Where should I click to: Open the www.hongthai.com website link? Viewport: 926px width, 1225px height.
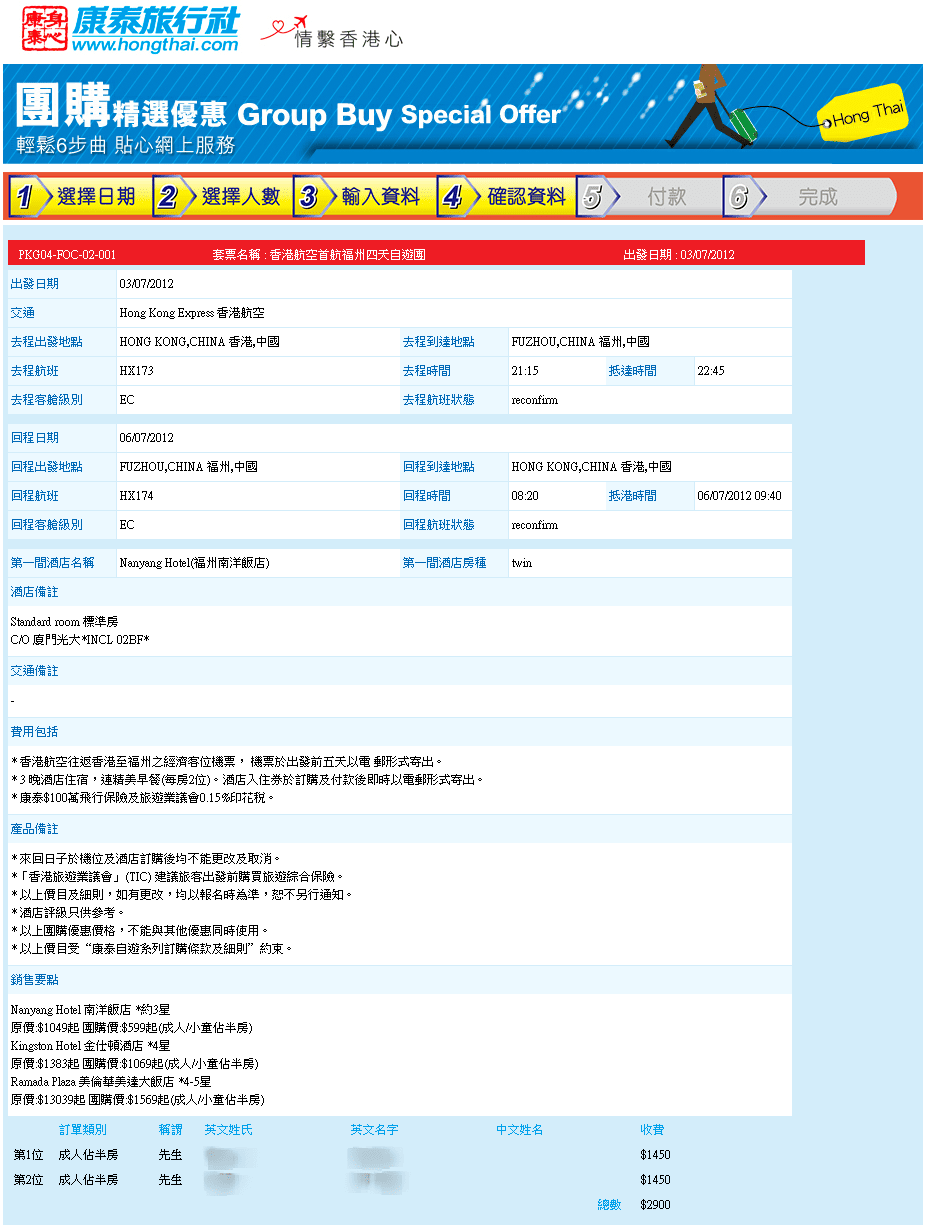pos(155,45)
